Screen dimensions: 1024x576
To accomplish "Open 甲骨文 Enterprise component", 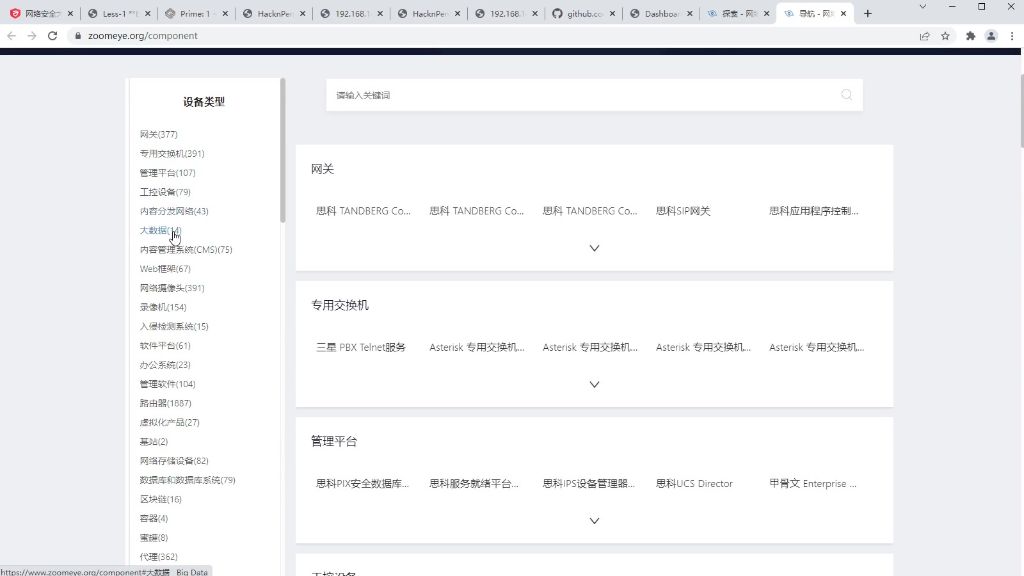I will click(x=813, y=484).
